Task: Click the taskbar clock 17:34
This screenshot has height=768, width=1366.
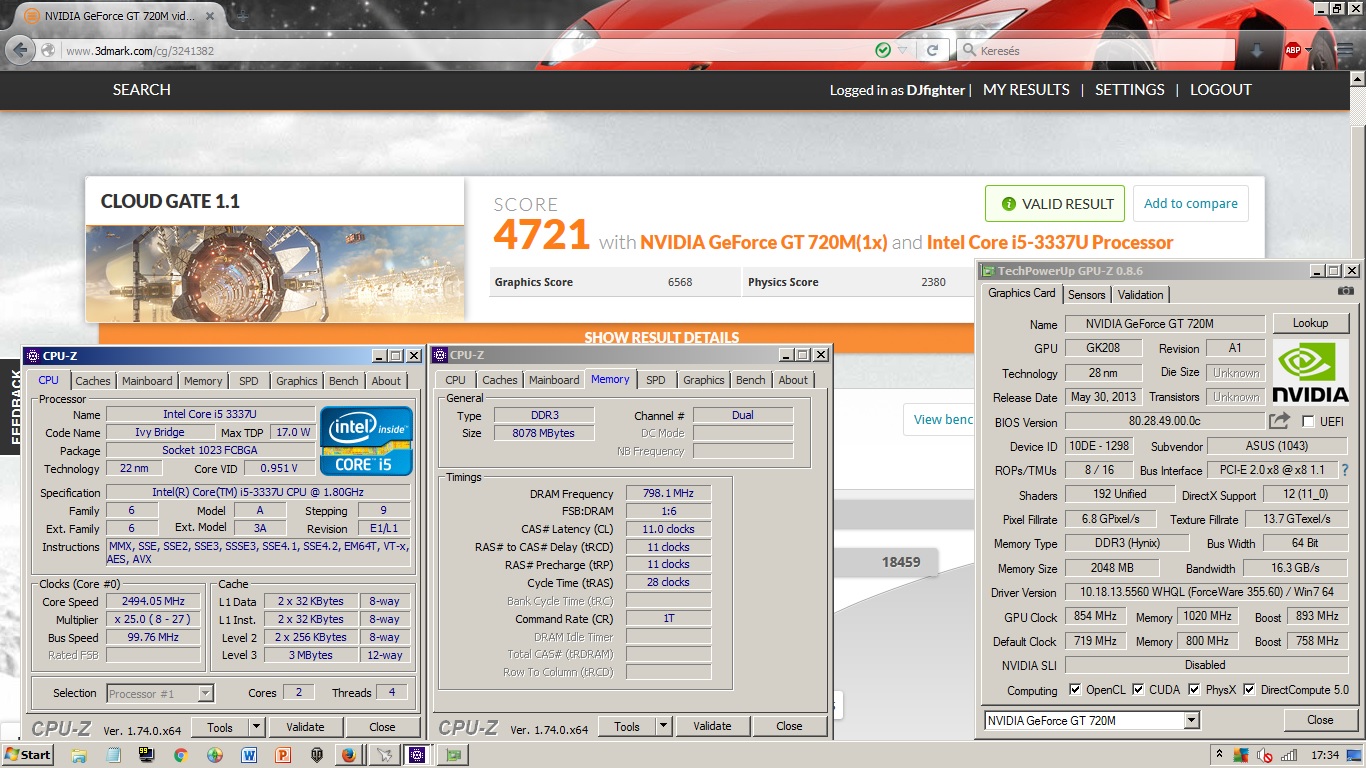Action: tap(1326, 755)
